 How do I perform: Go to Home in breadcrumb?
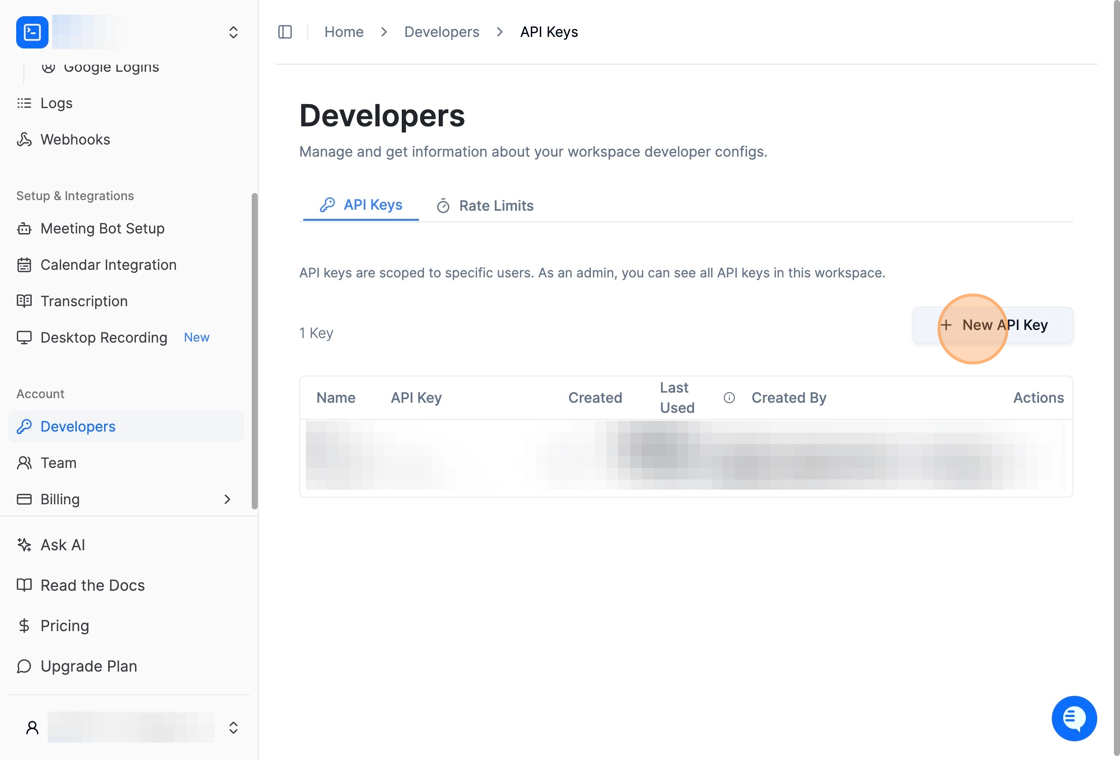[x=344, y=32]
